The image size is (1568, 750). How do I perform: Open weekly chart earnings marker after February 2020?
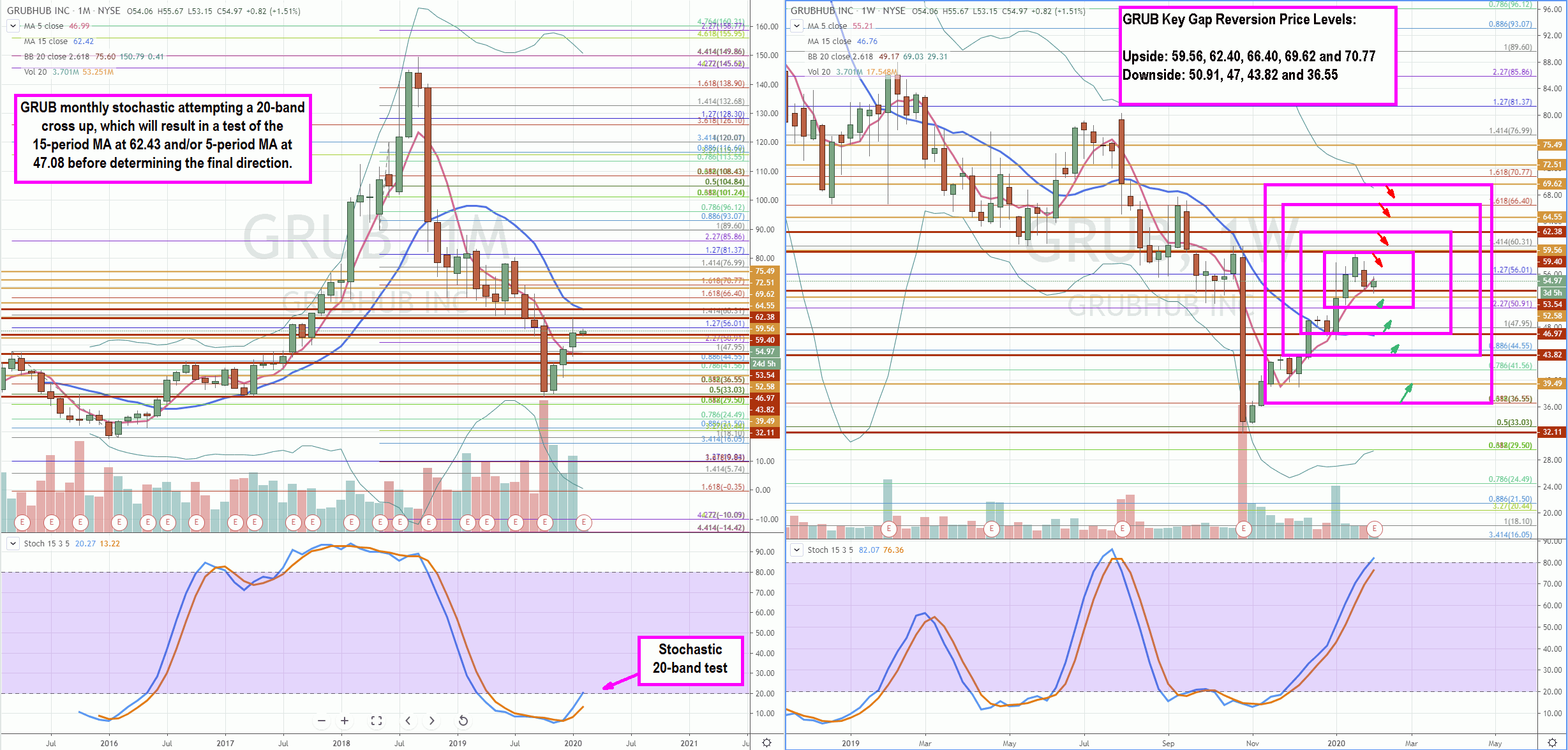pos(1375,529)
